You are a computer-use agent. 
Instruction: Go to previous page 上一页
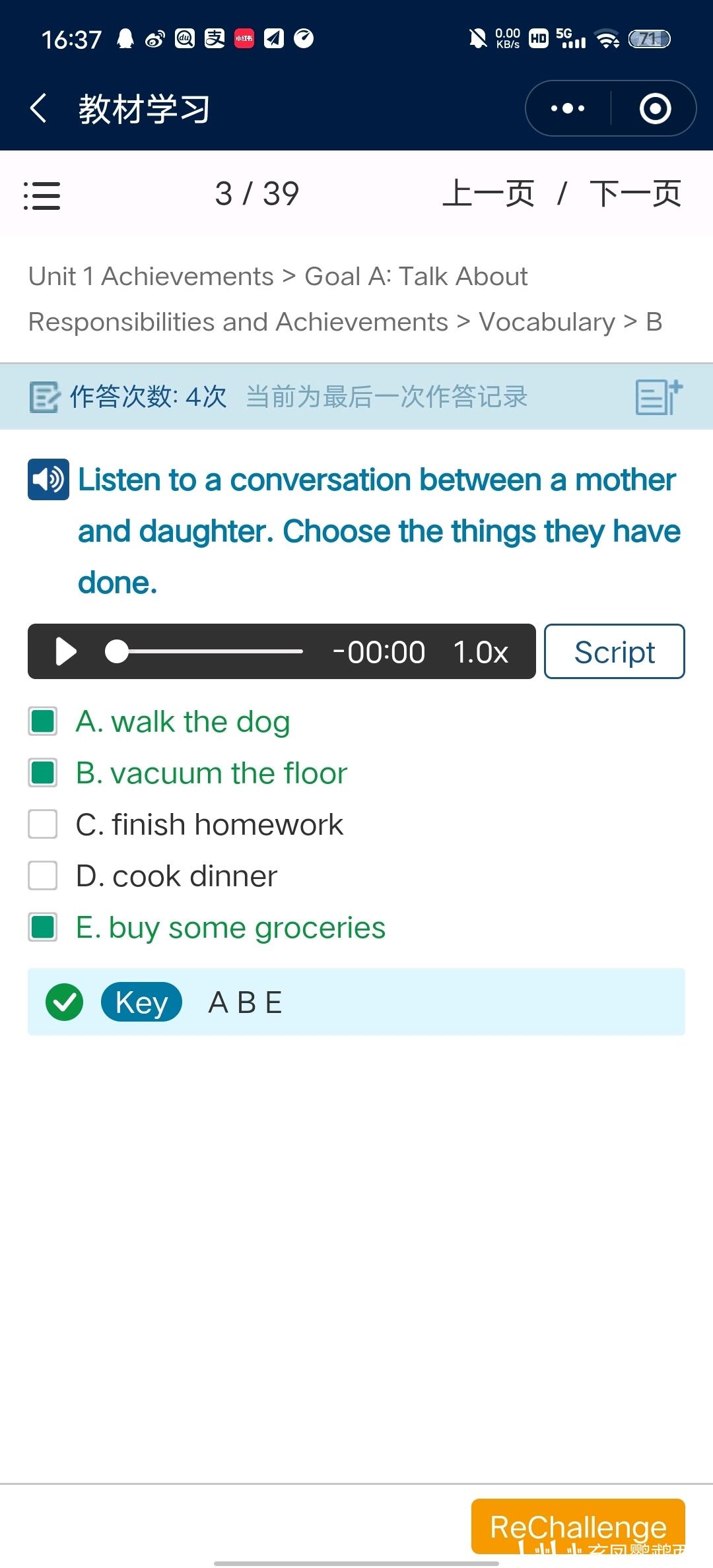[x=488, y=194]
